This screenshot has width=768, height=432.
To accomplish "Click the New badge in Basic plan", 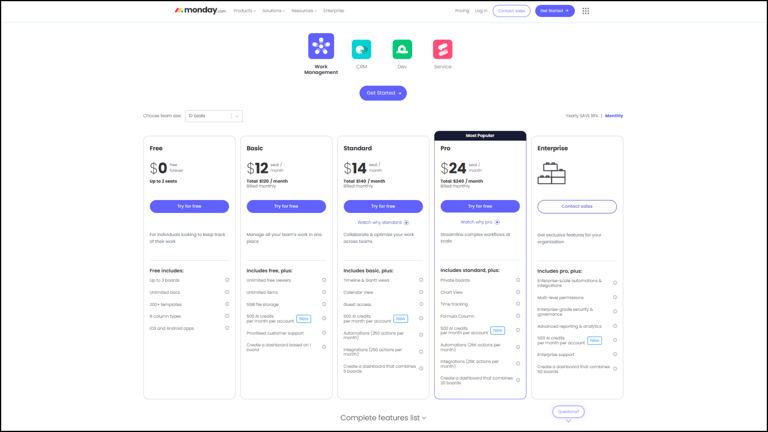I will pyautogui.click(x=304, y=318).
